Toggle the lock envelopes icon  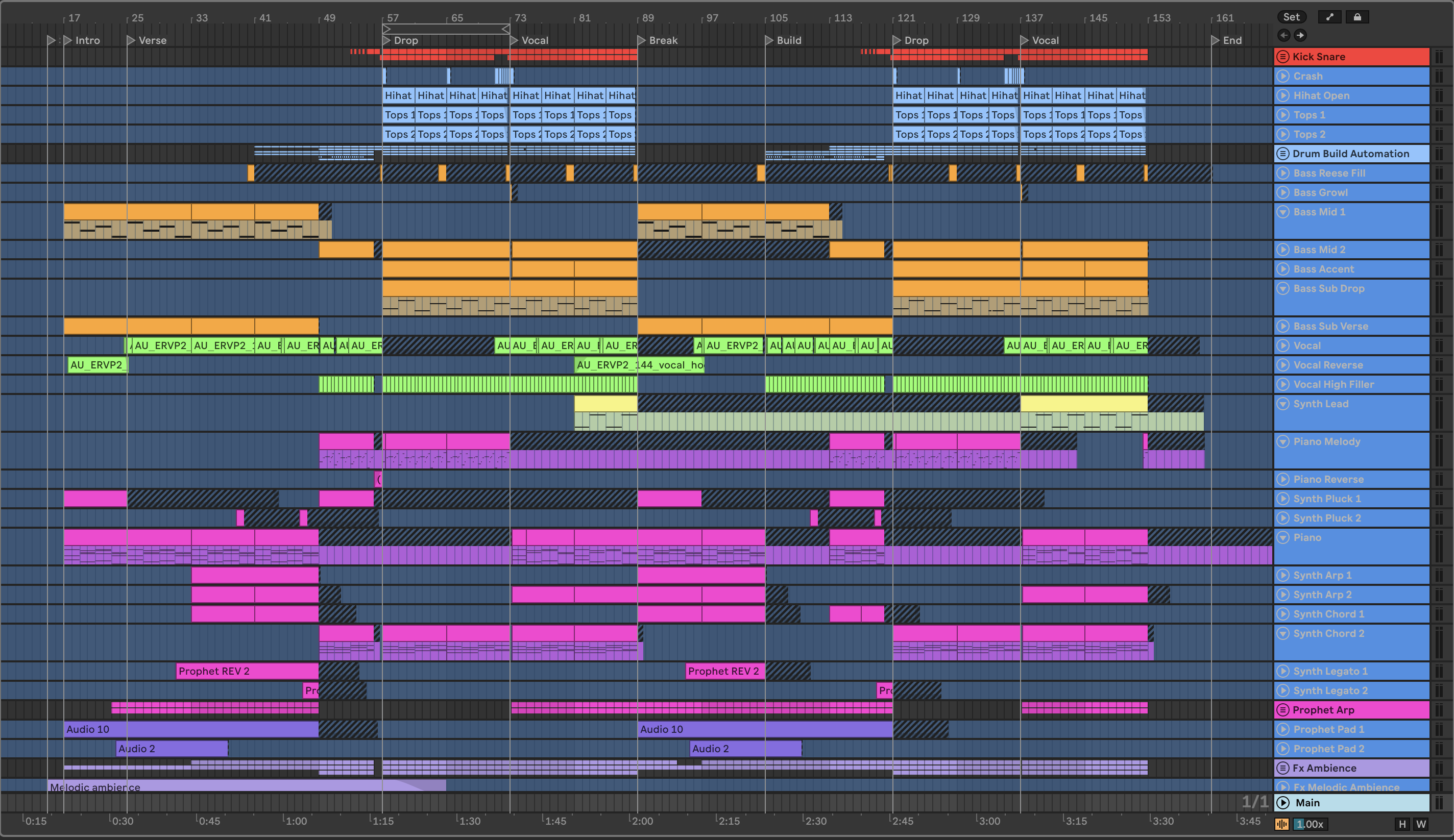coord(1357,17)
